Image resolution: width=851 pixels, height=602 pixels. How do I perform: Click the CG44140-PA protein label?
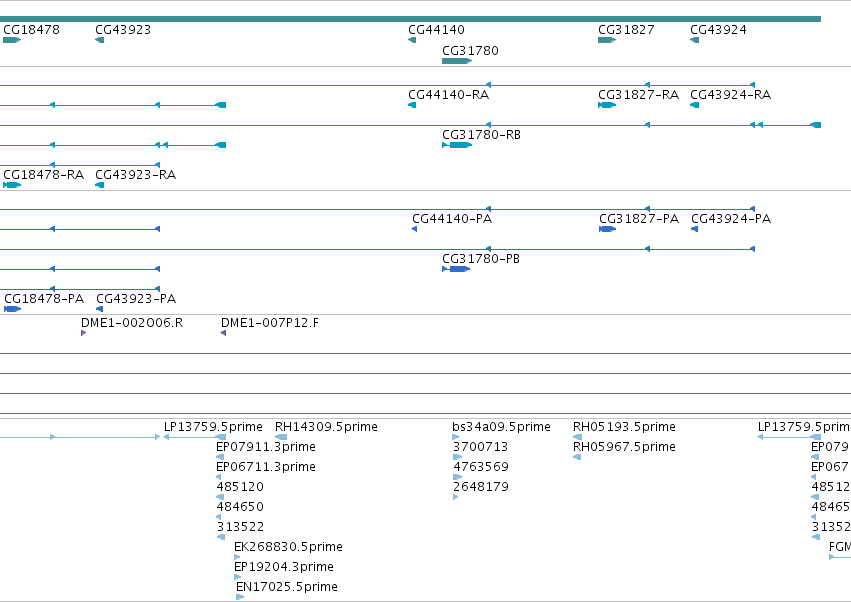click(452, 219)
